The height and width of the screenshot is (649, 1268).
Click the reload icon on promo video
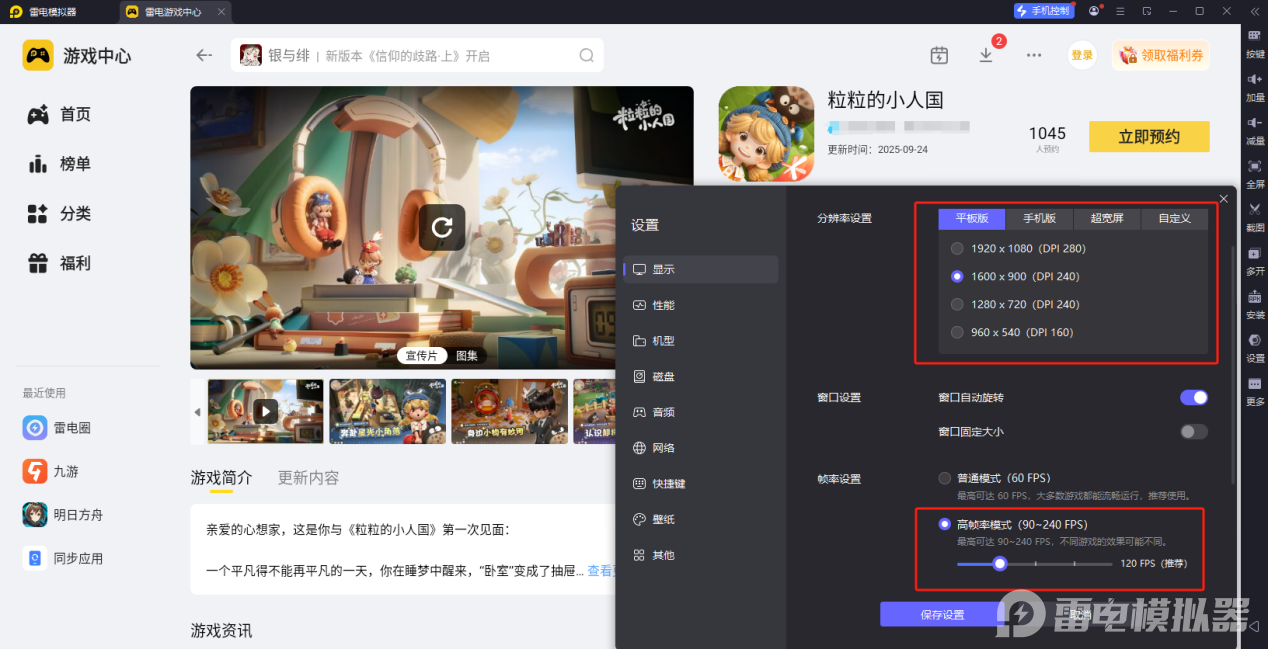(x=441, y=227)
